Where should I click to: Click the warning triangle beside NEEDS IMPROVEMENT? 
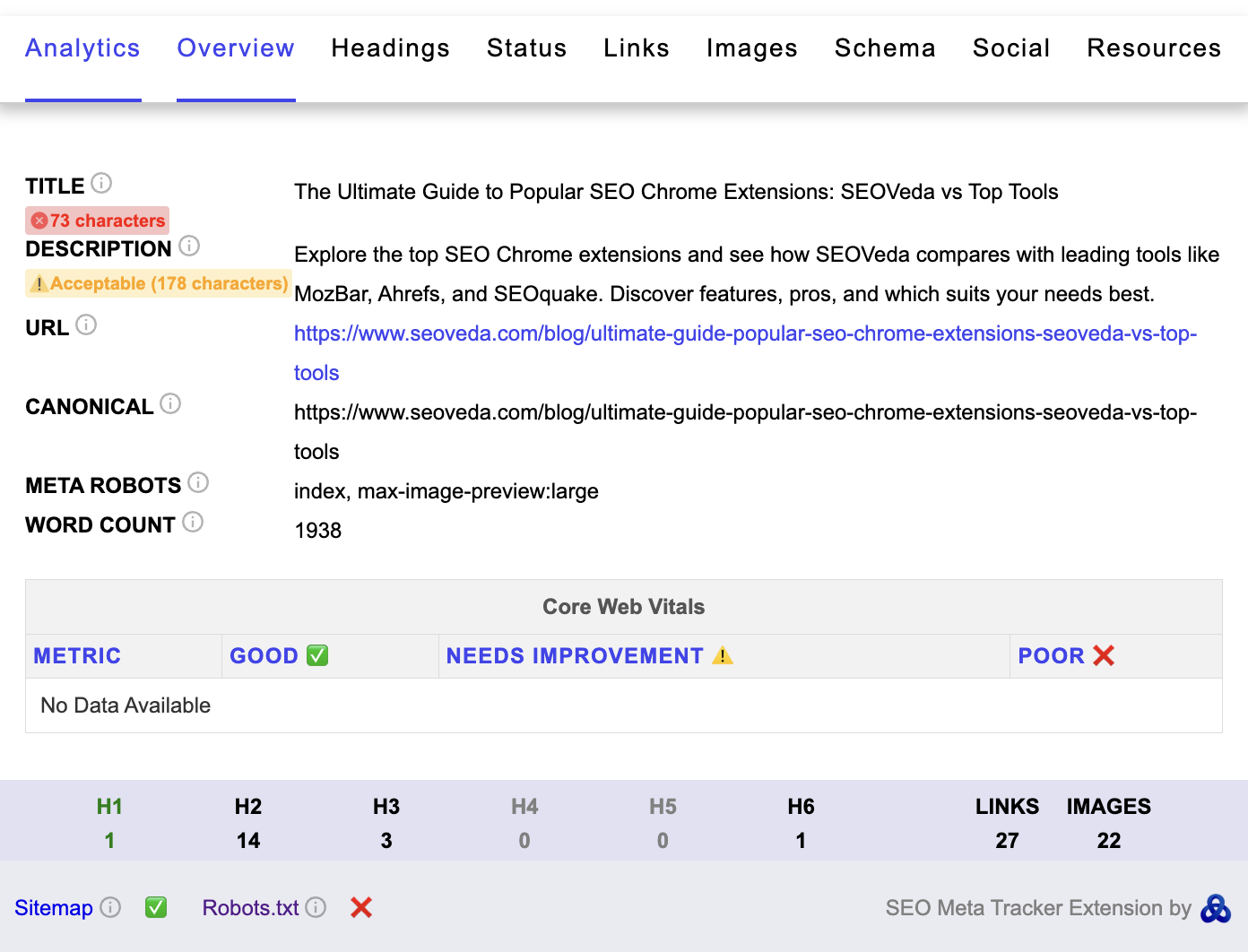723,655
